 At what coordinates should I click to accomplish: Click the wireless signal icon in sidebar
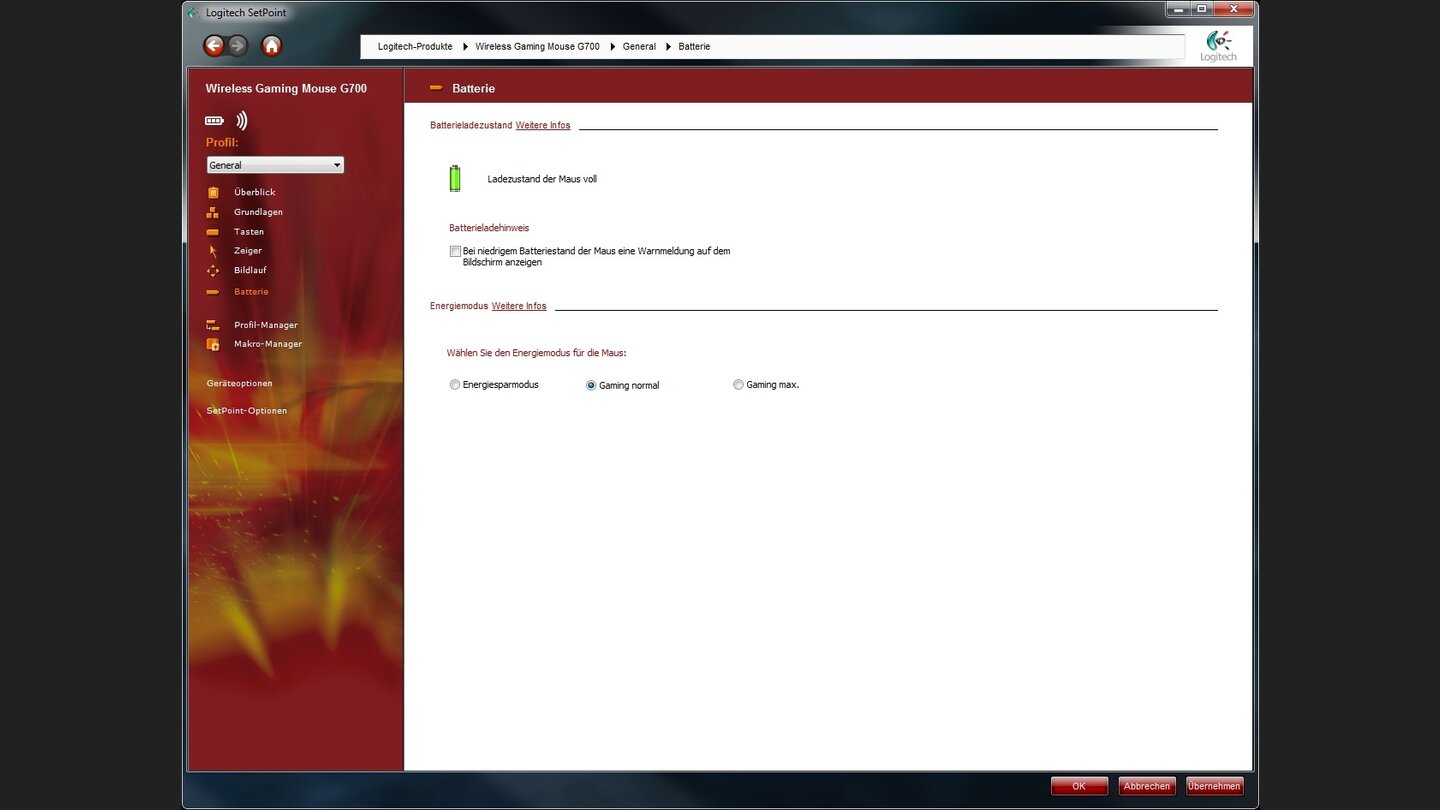pyautogui.click(x=241, y=121)
